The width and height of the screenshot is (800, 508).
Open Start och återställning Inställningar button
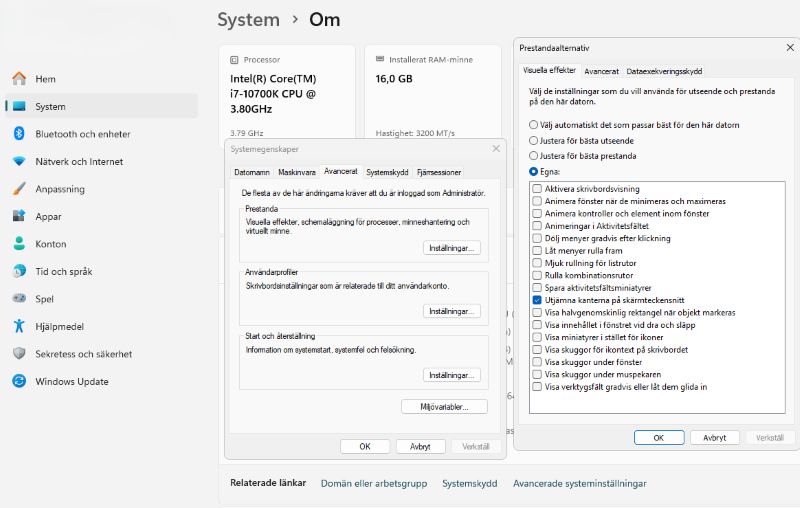pyautogui.click(x=452, y=375)
